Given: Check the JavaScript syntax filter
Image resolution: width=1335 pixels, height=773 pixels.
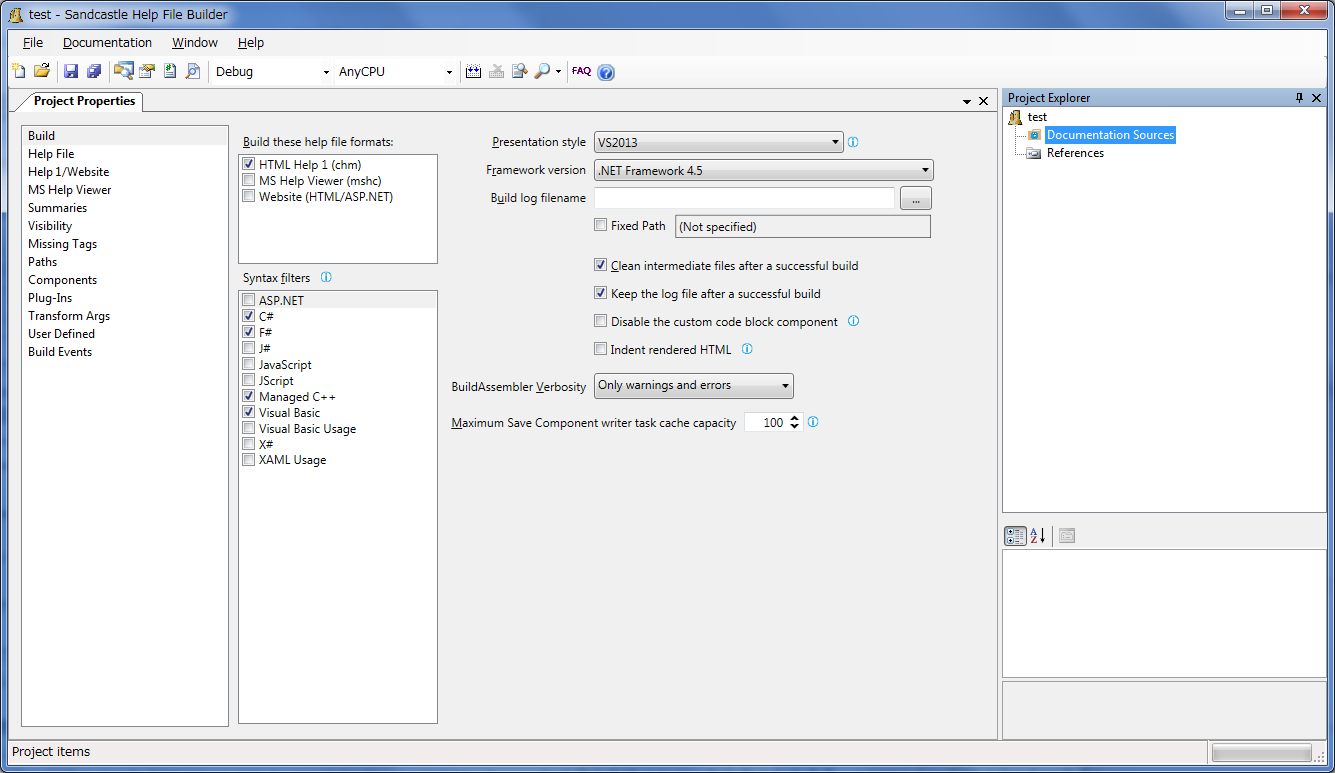Looking at the screenshot, I should (249, 365).
